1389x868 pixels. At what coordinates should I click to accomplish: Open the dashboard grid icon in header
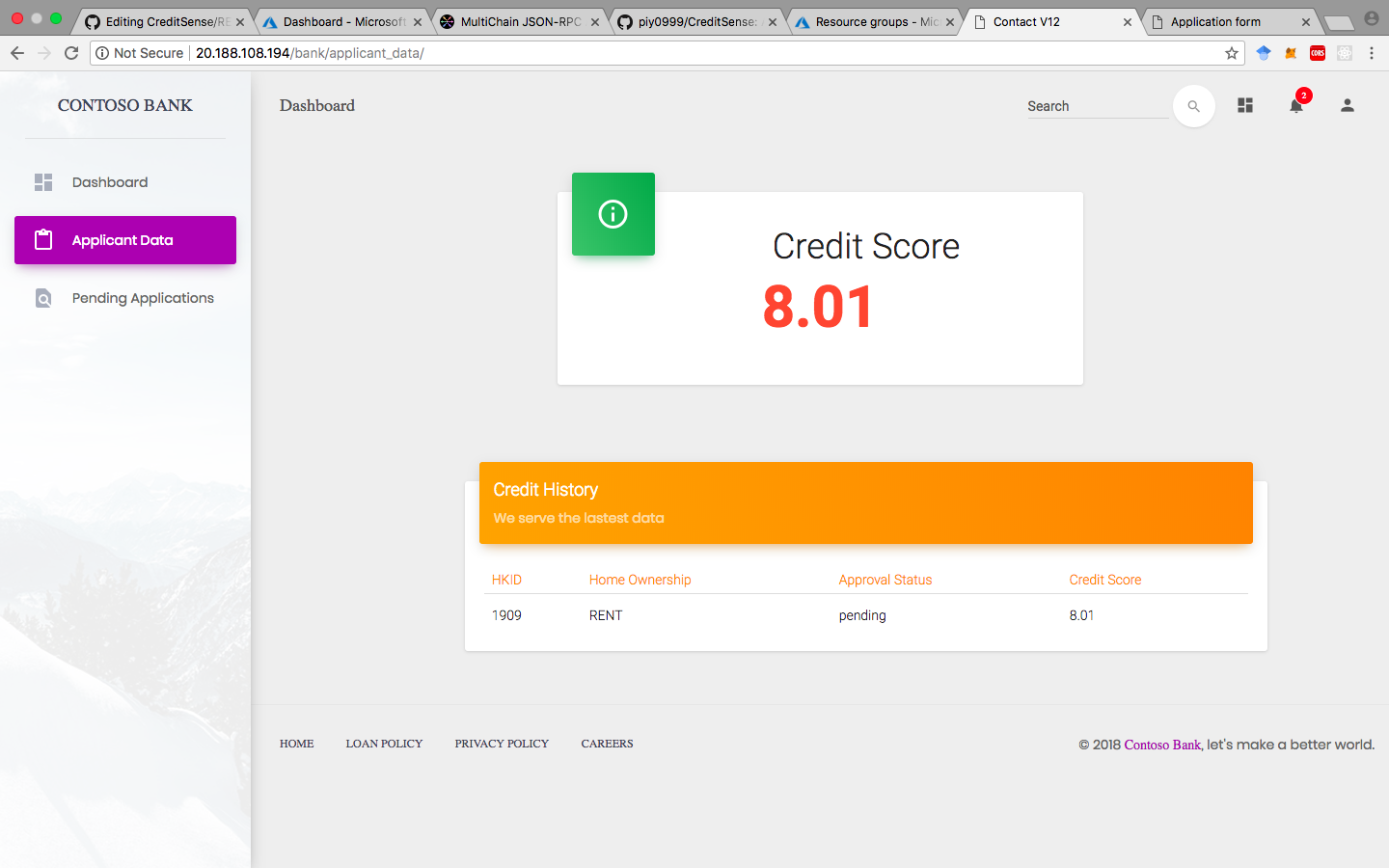pyautogui.click(x=1245, y=106)
